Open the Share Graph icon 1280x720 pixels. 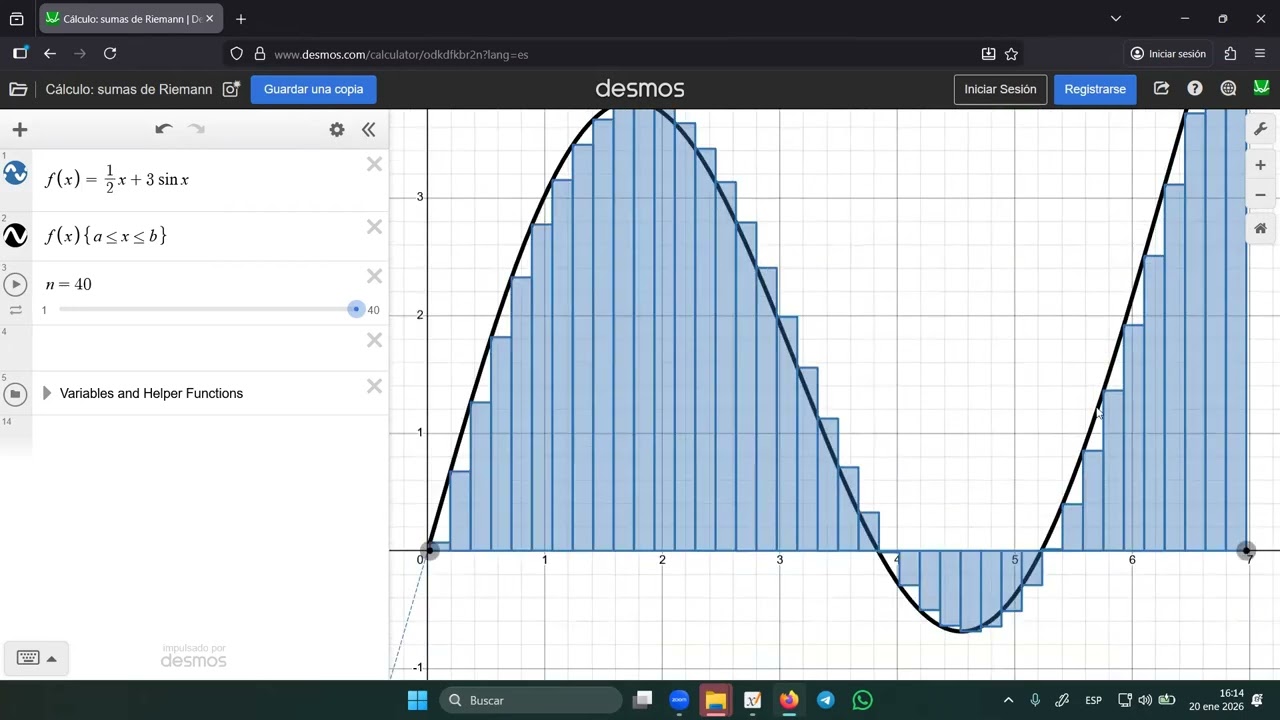pos(1161,89)
